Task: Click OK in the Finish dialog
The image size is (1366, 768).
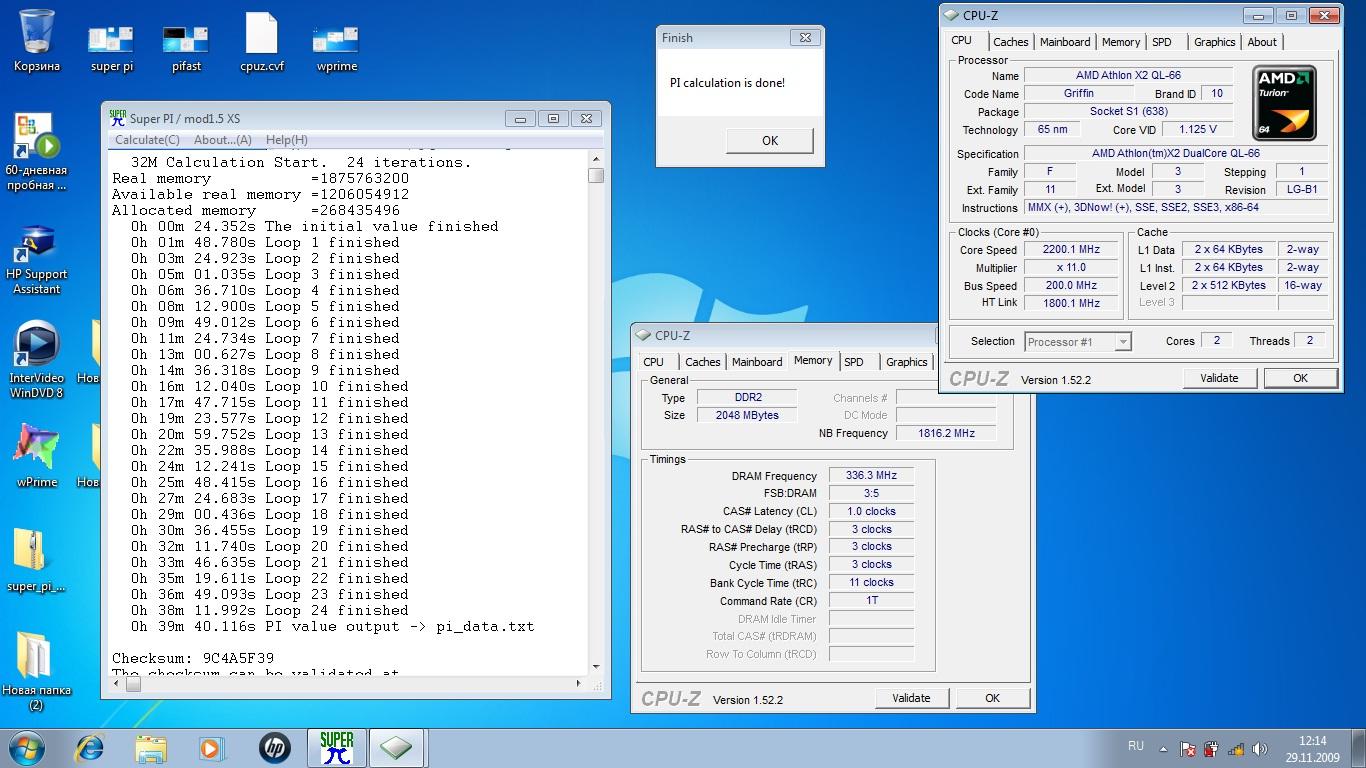Action: click(770, 141)
